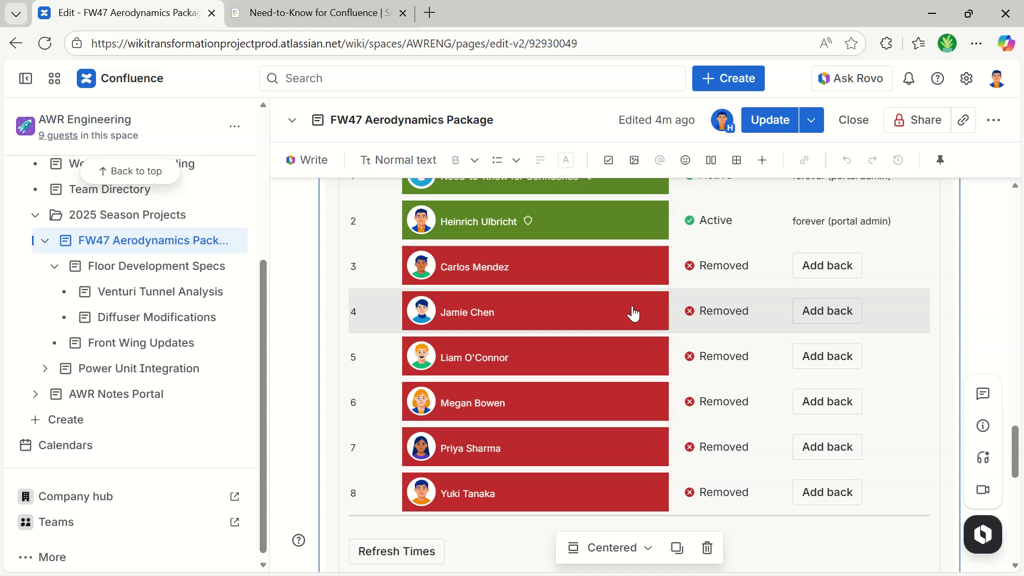Open the Centered alignment dropdown
This screenshot has height=576, width=1024.
coord(610,548)
